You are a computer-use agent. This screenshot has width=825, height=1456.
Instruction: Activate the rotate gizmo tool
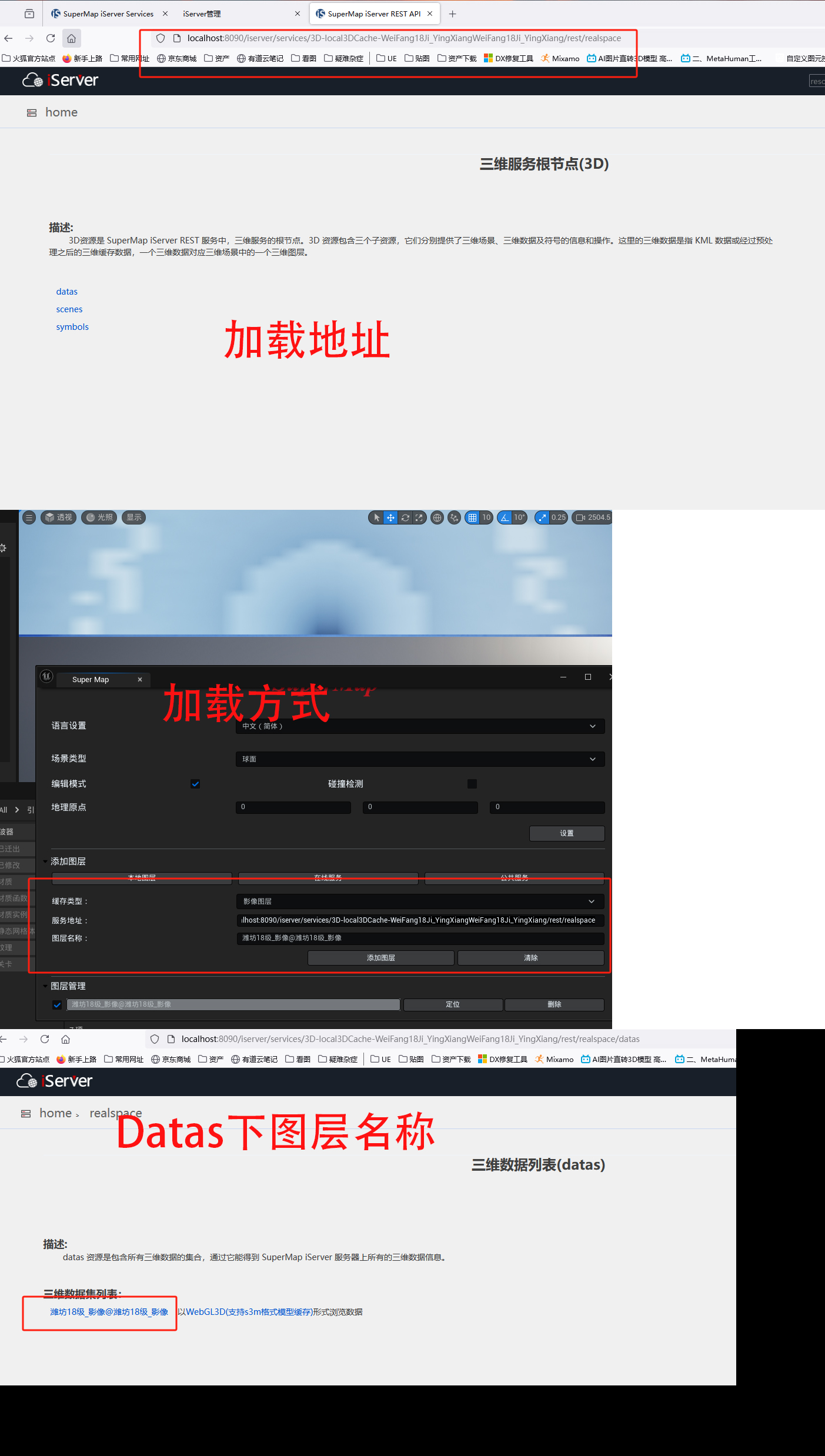click(x=405, y=517)
